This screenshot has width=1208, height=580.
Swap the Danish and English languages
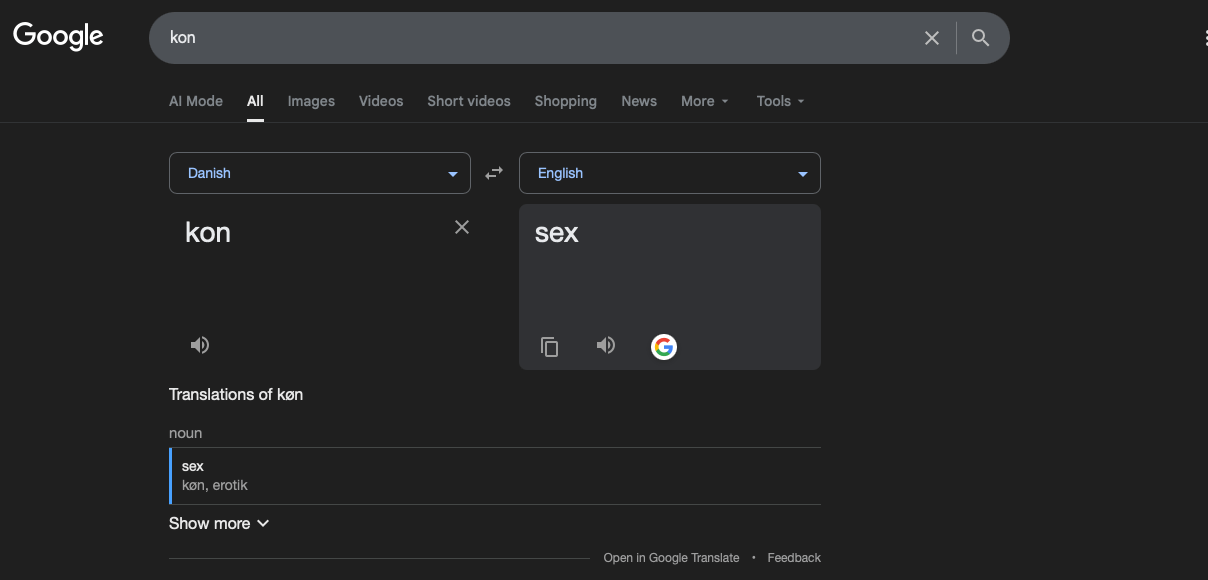coord(494,173)
